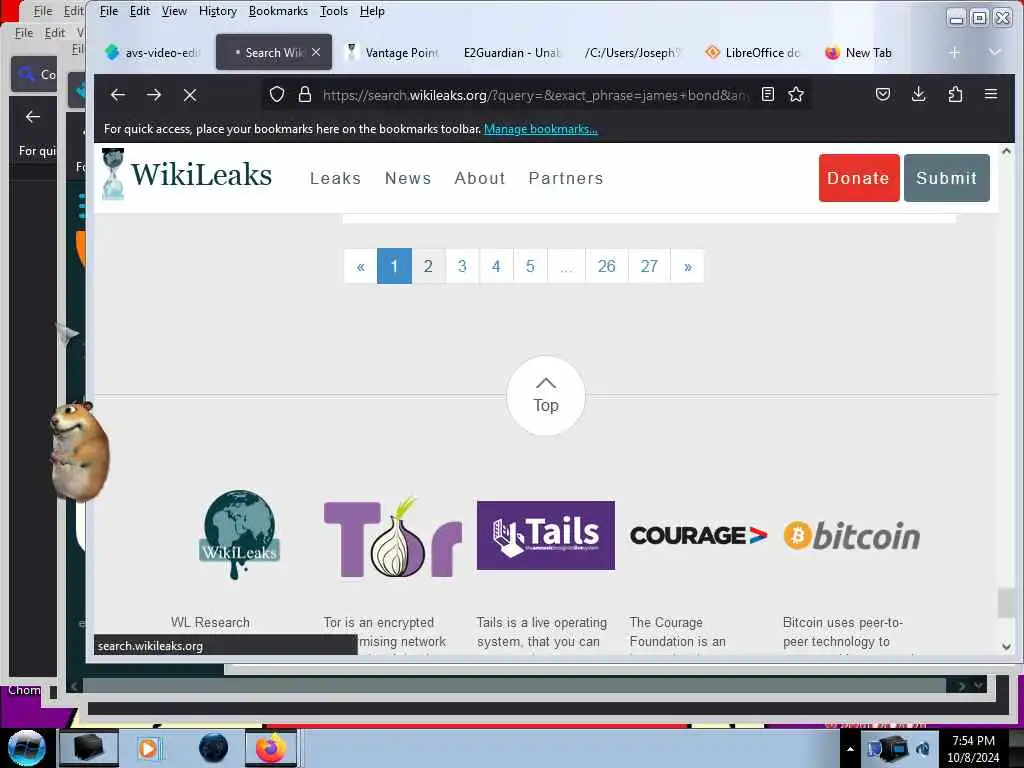Open Windows Start orb
The image size is (1024, 768).
click(x=26, y=748)
